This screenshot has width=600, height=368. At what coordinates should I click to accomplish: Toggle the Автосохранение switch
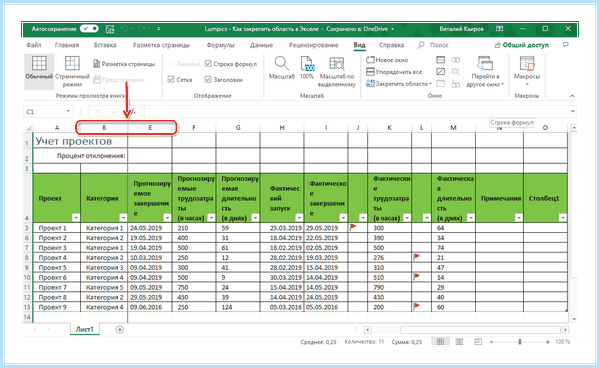click(x=90, y=29)
